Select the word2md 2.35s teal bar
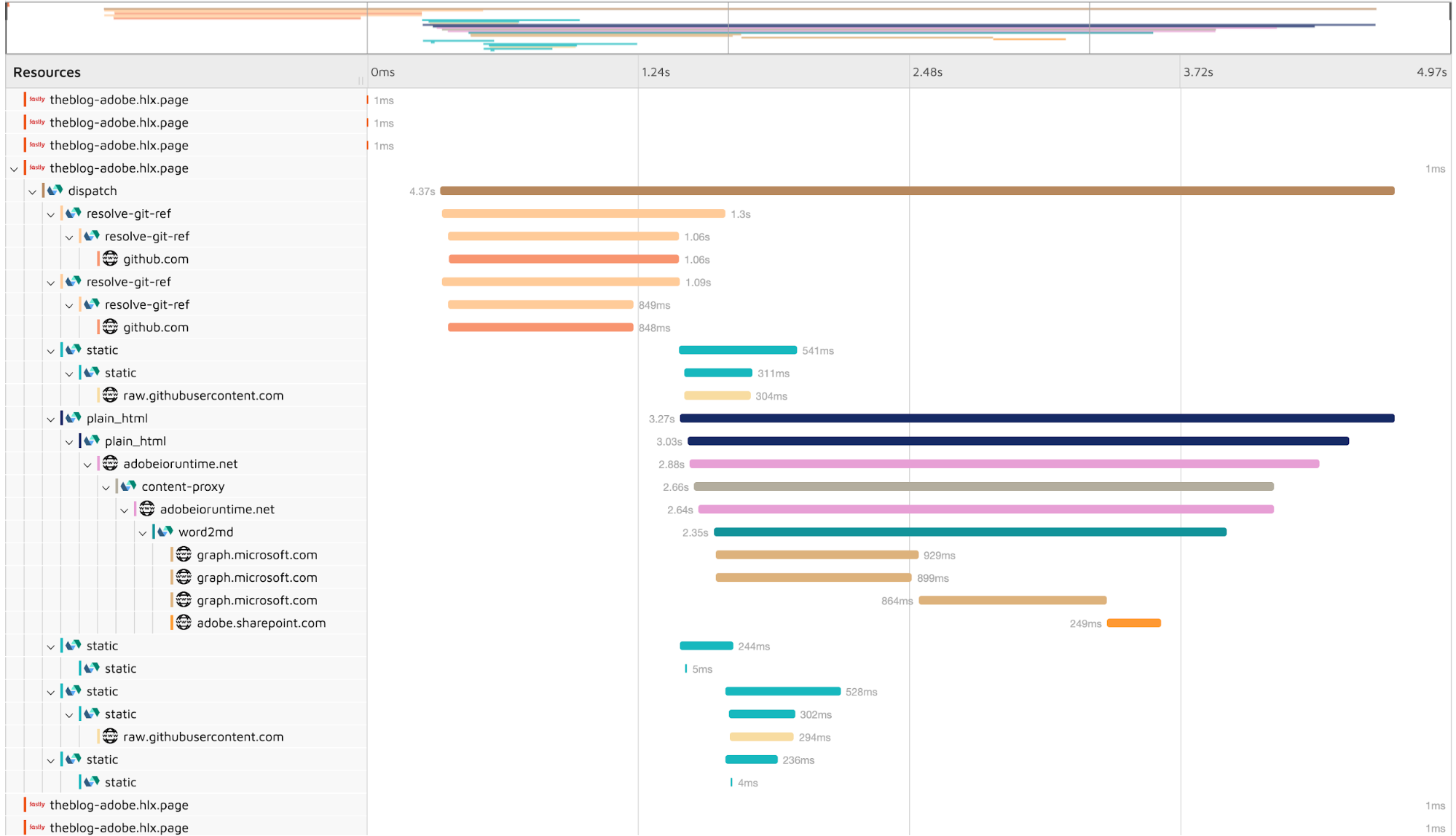The height and width of the screenshot is (836, 1456). 970,532
